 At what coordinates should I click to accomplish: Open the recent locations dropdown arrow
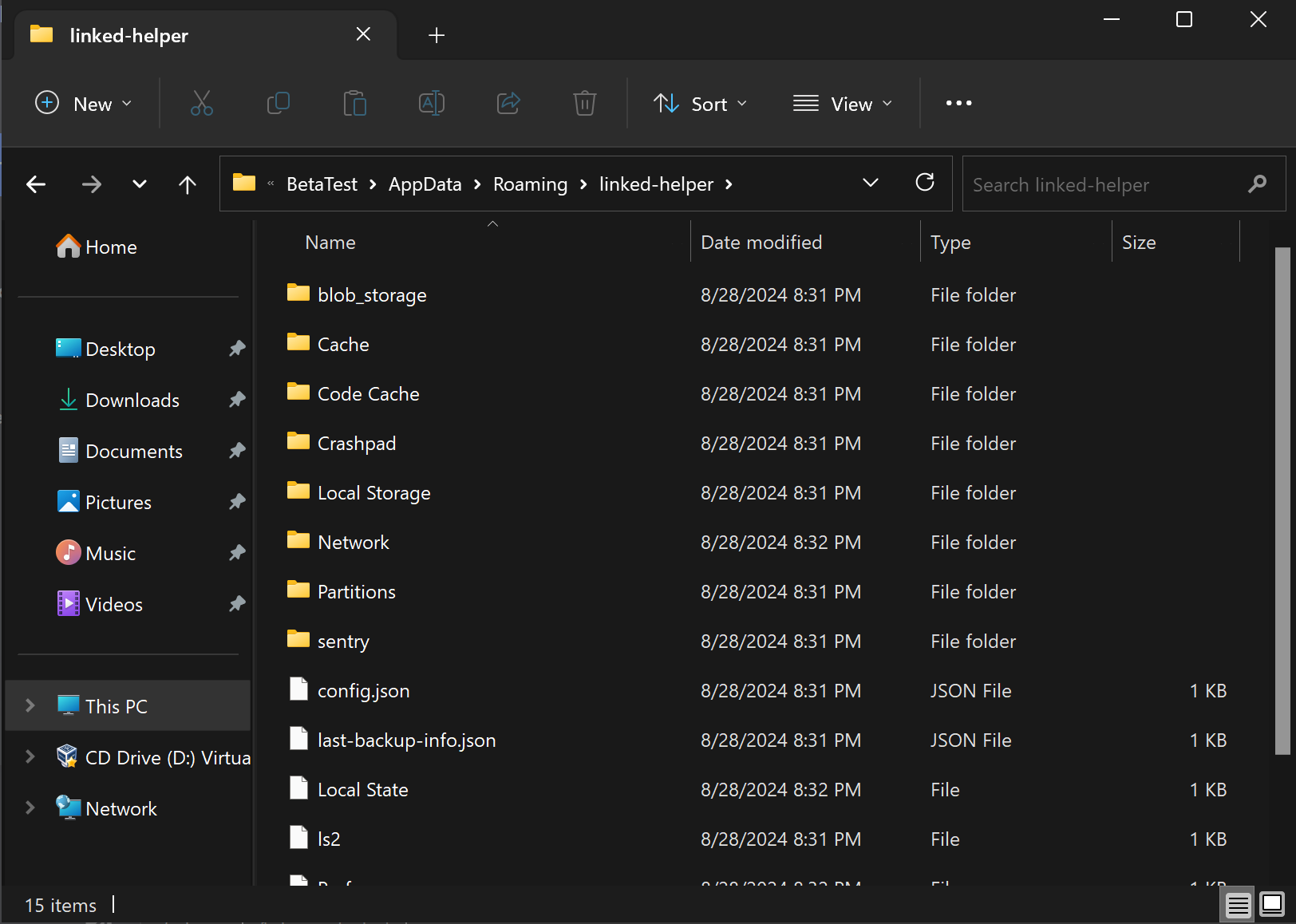tap(140, 184)
